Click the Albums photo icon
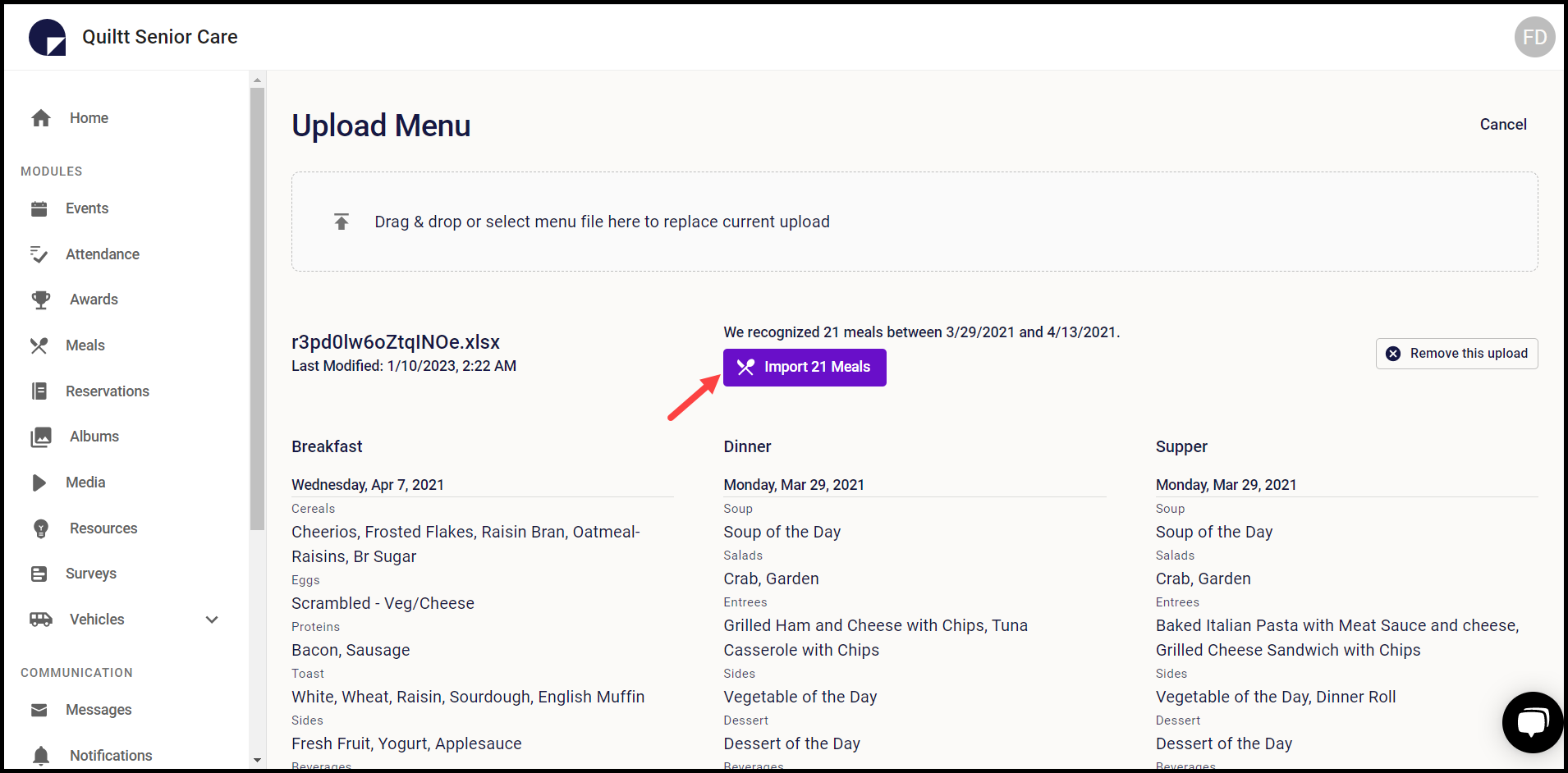The height and width of the screenshot is (773, 1568). [41, 437]
